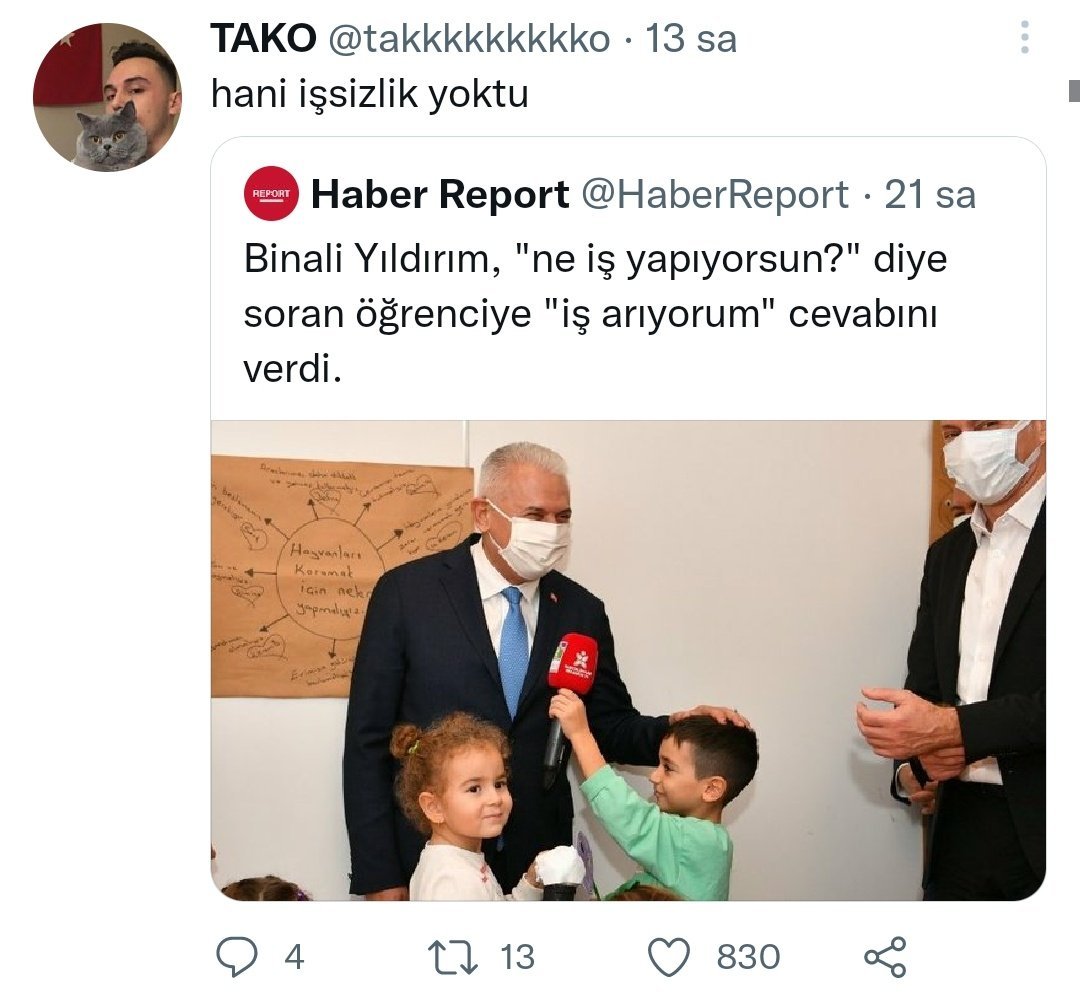Open TAKO's profile avatar with cat
1080x994 pixels.
[107, 97]
